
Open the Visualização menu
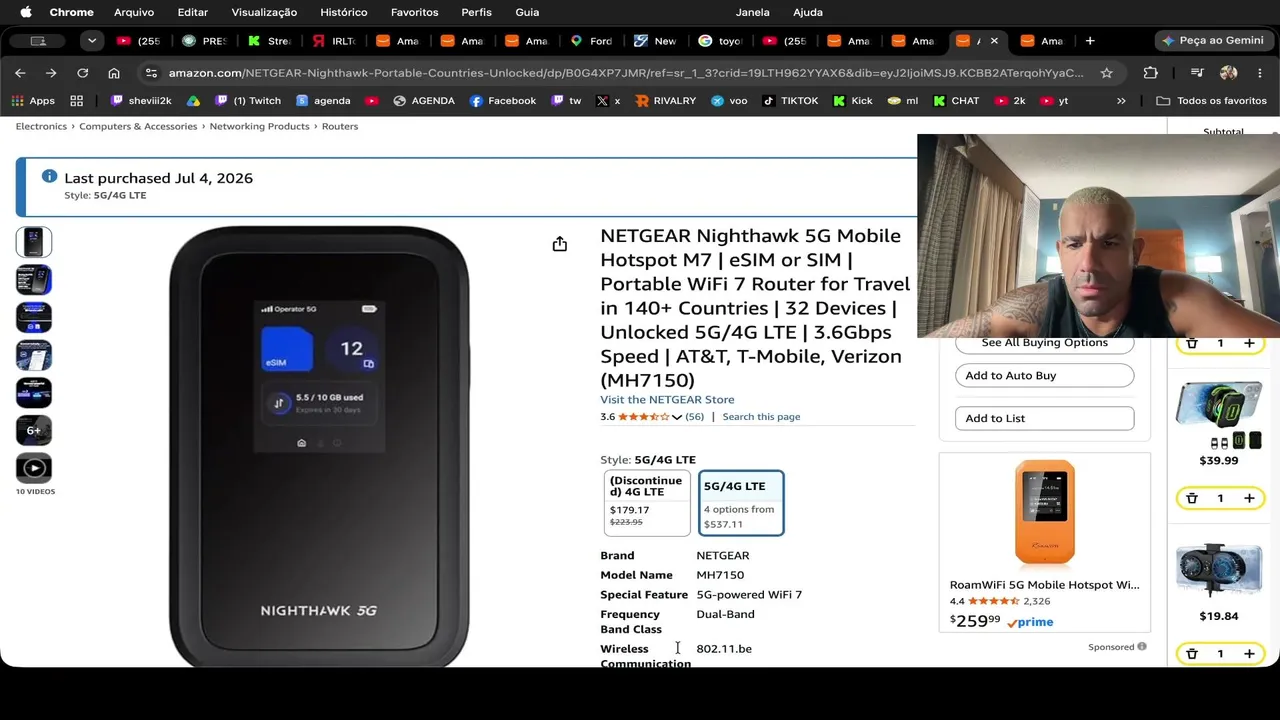pyautogui.click(x=264, y=12)
